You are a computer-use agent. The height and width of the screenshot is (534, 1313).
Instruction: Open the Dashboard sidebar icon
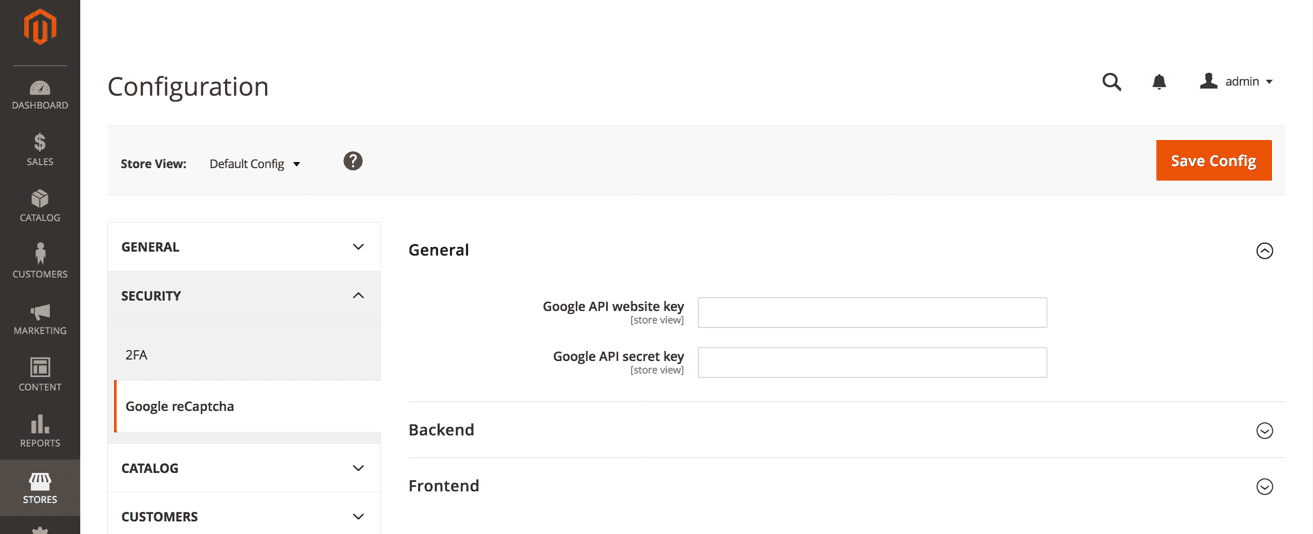pos(40,88)
